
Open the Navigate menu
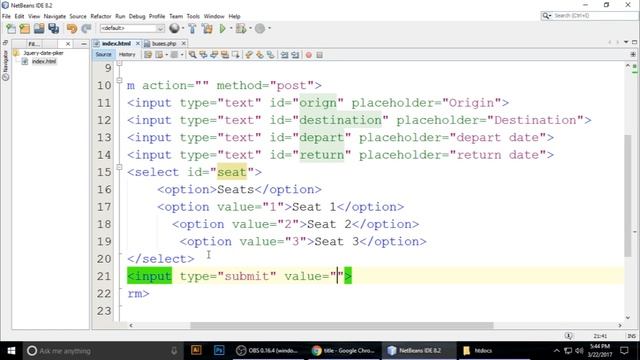tap(55, 16)
